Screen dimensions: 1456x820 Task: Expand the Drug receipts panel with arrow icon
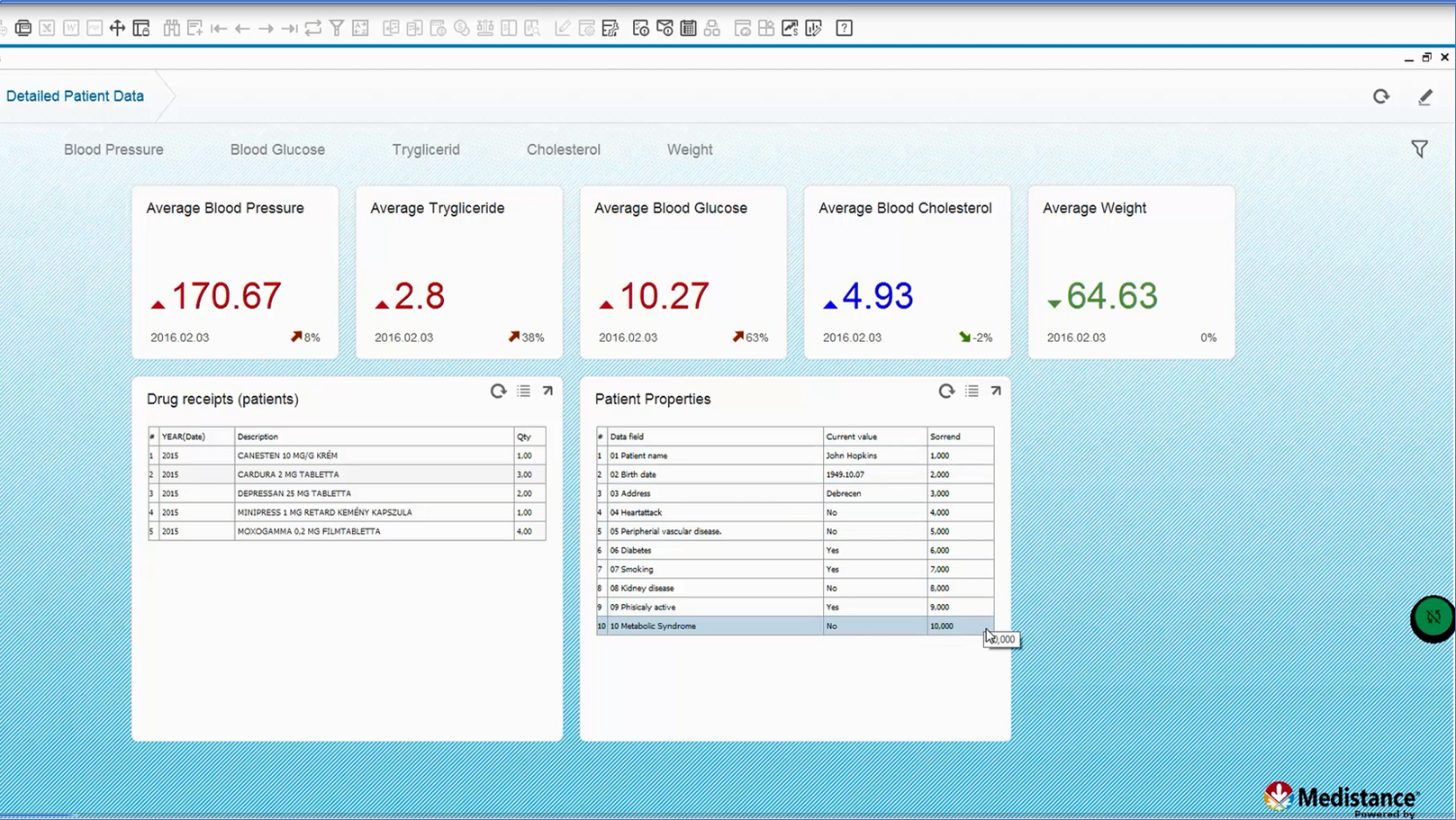[x=547, y=391]
